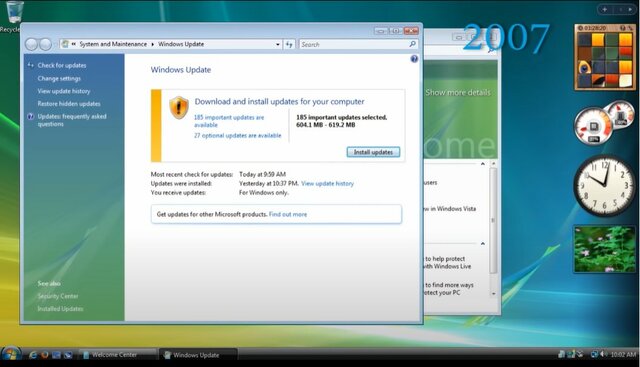Screen dimensions: 640x367
Task: Click View update history link beside install date
Action: point(327,184)
